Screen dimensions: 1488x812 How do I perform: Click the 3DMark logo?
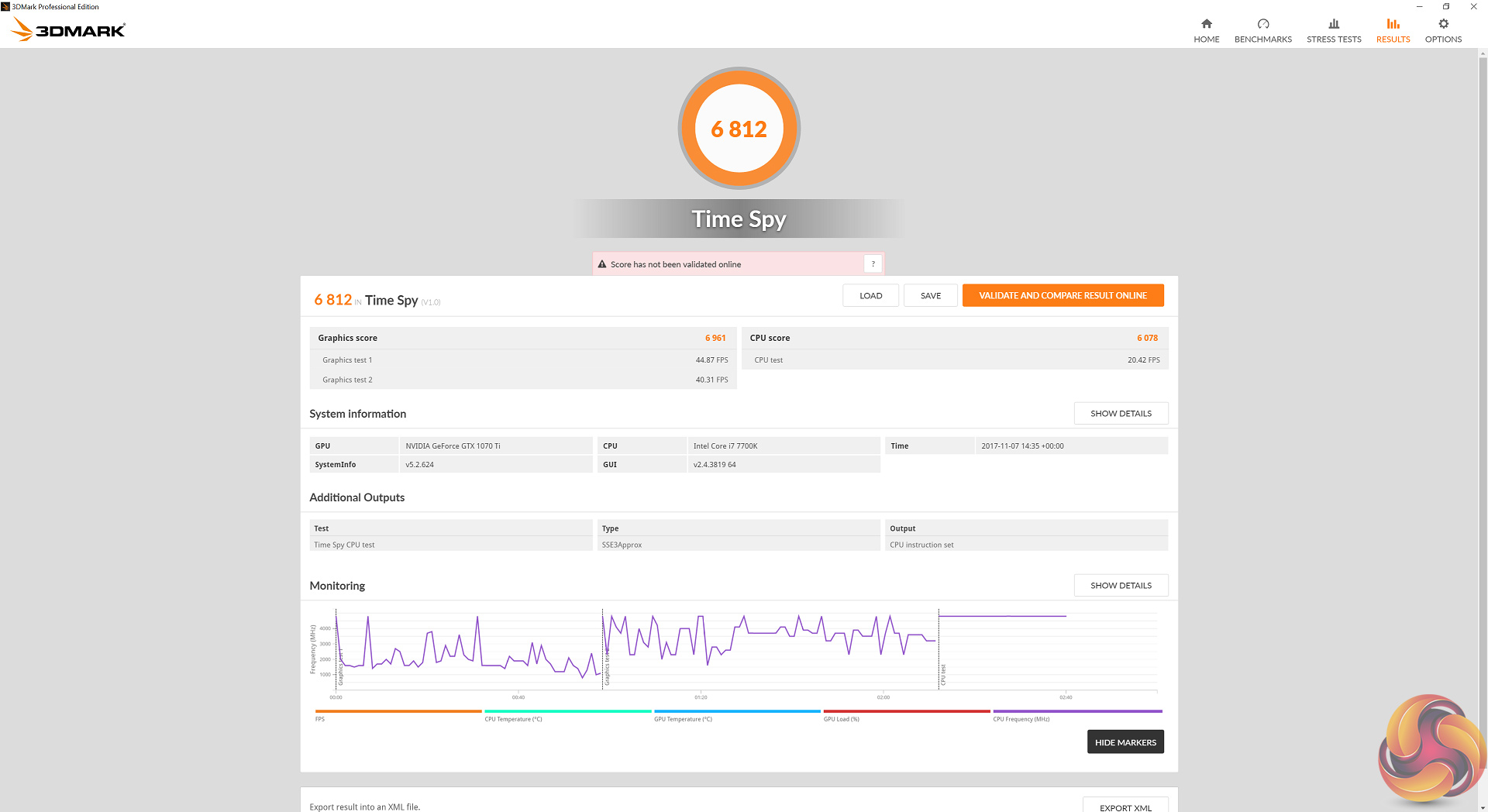(68, 30)
